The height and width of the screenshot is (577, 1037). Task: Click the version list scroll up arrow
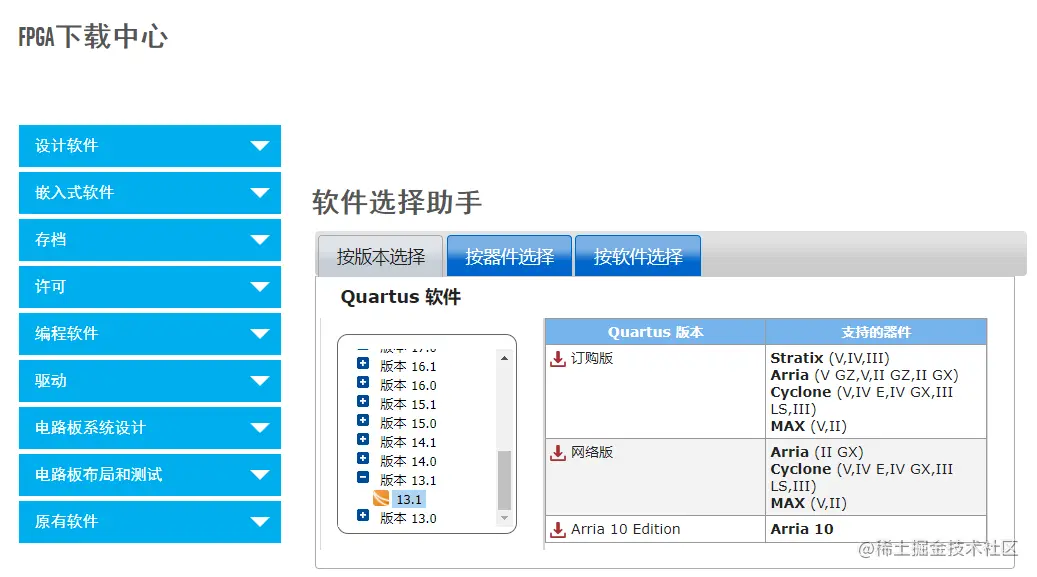coord(505,358)
